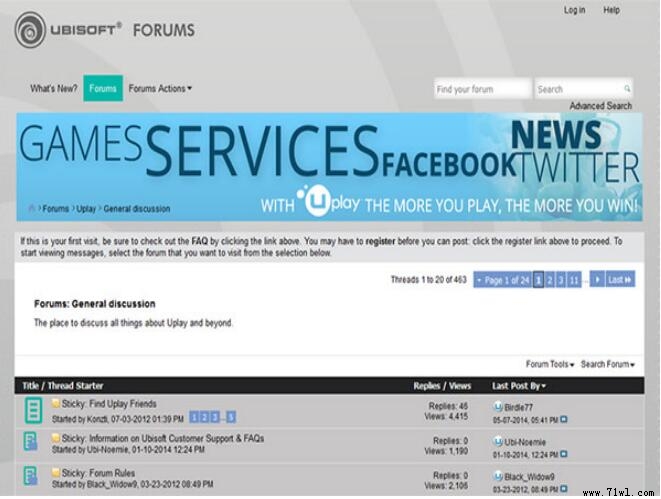Click sticky folder icon beside Information on Ubisoft
The height and width of the screenshot is (499, 661).
click(56, 438)
